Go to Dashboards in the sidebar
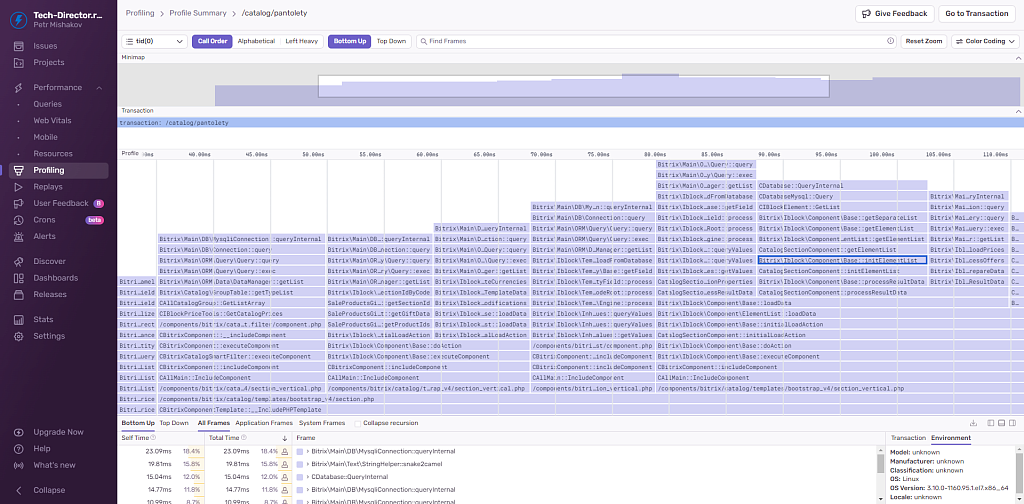Viewport: 1024px width, 504px height. (55, 278)
